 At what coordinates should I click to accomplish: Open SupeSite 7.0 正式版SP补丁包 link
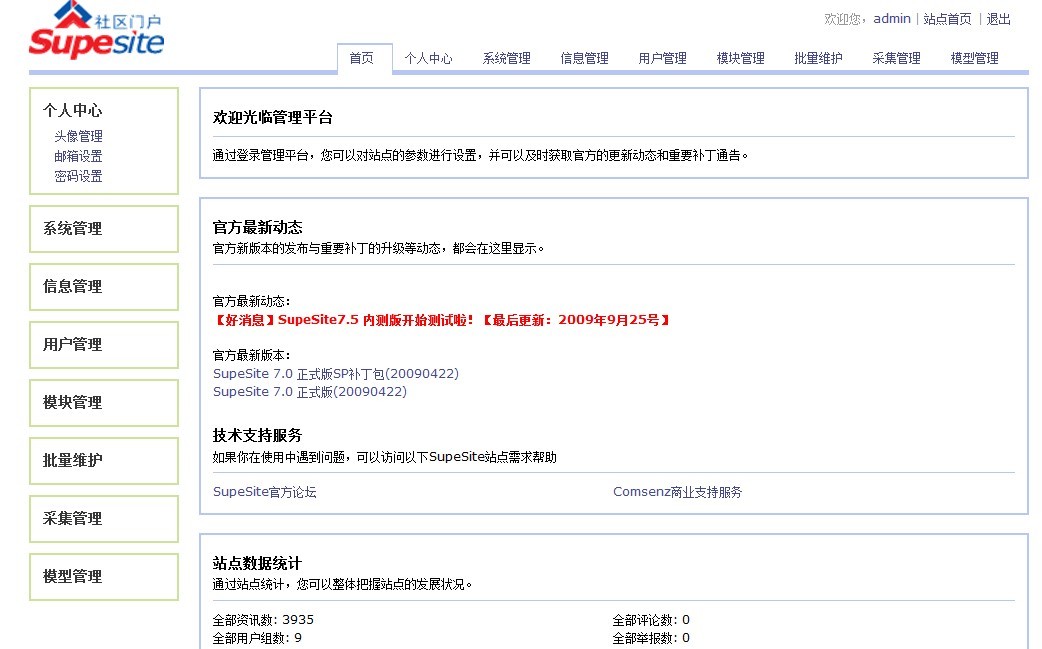336,374
